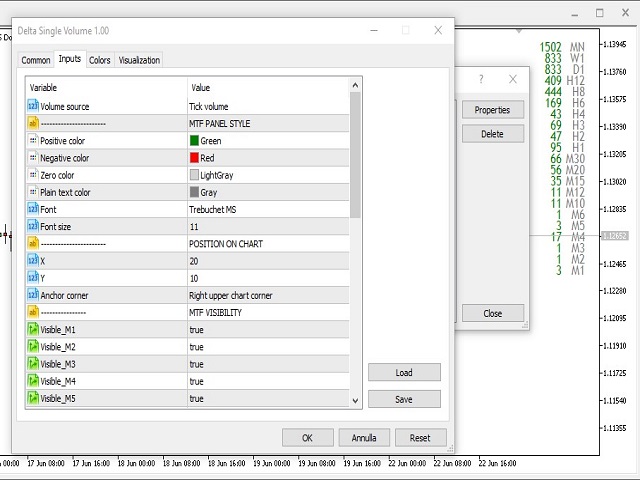Switch to the Inputs tab
640x480 pixels.
70,59
